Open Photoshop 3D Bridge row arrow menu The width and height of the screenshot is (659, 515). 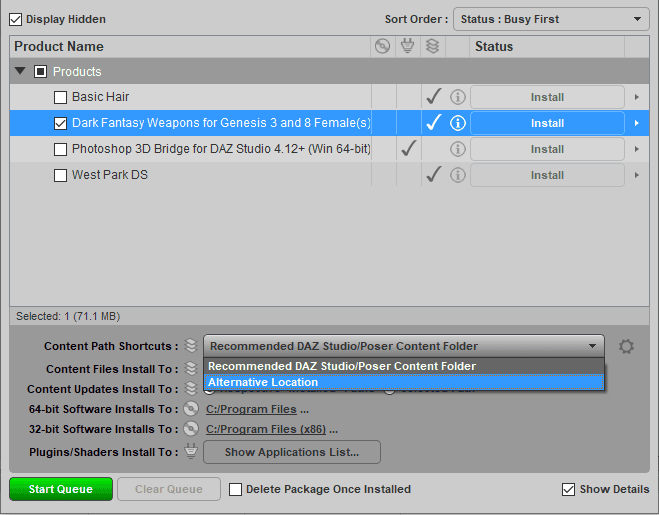click(637, 149)
